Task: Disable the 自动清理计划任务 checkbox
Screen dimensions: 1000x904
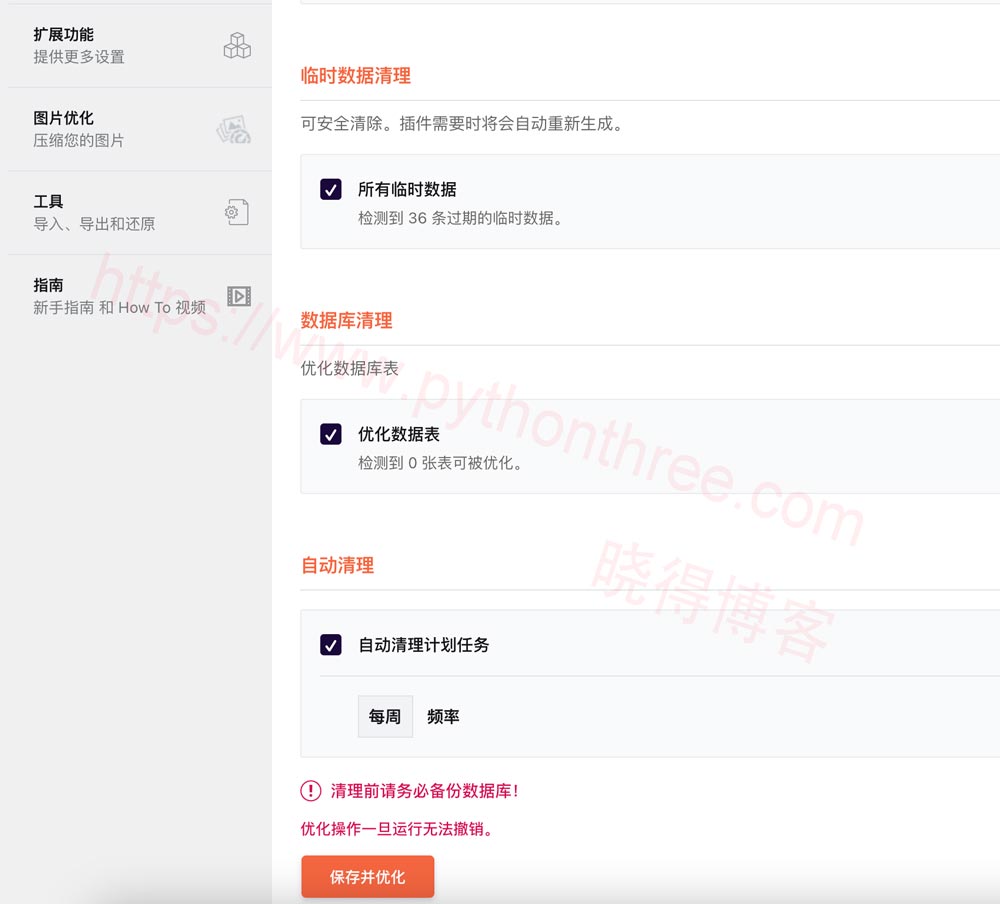Action: (x=331, y=645)
